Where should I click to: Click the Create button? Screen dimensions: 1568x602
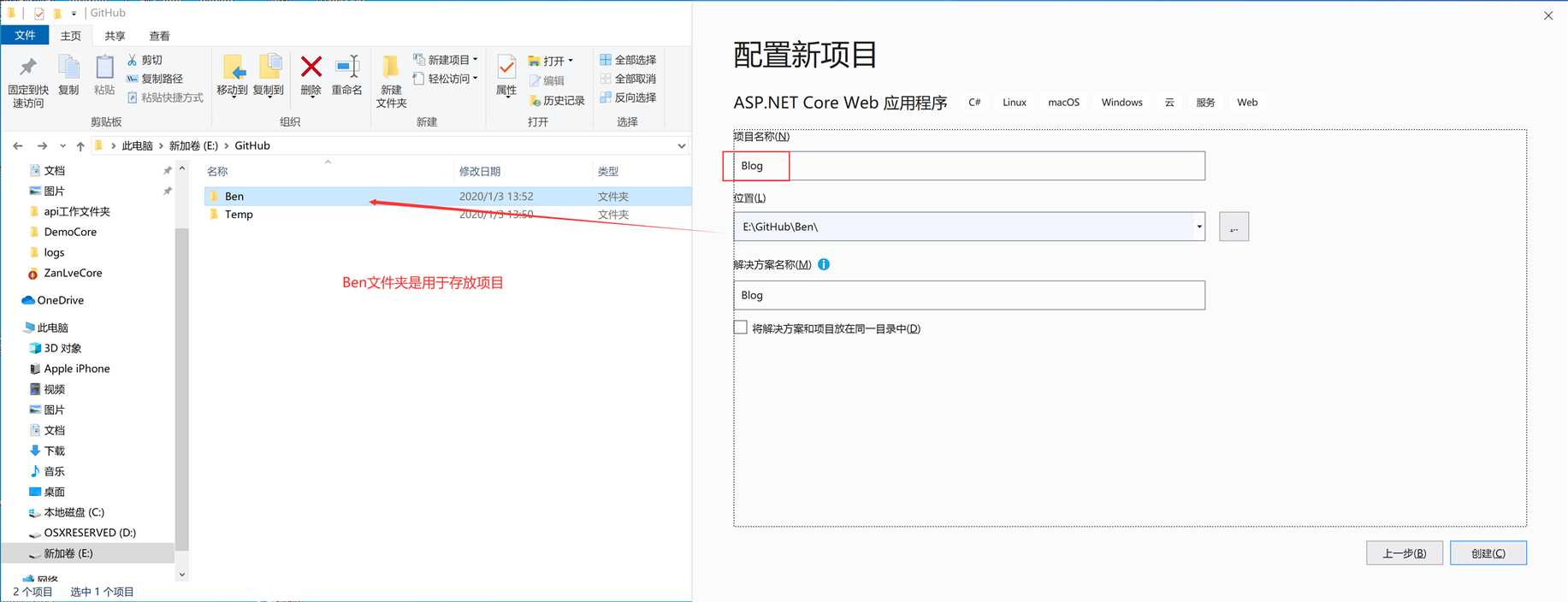click(1488, 553)
